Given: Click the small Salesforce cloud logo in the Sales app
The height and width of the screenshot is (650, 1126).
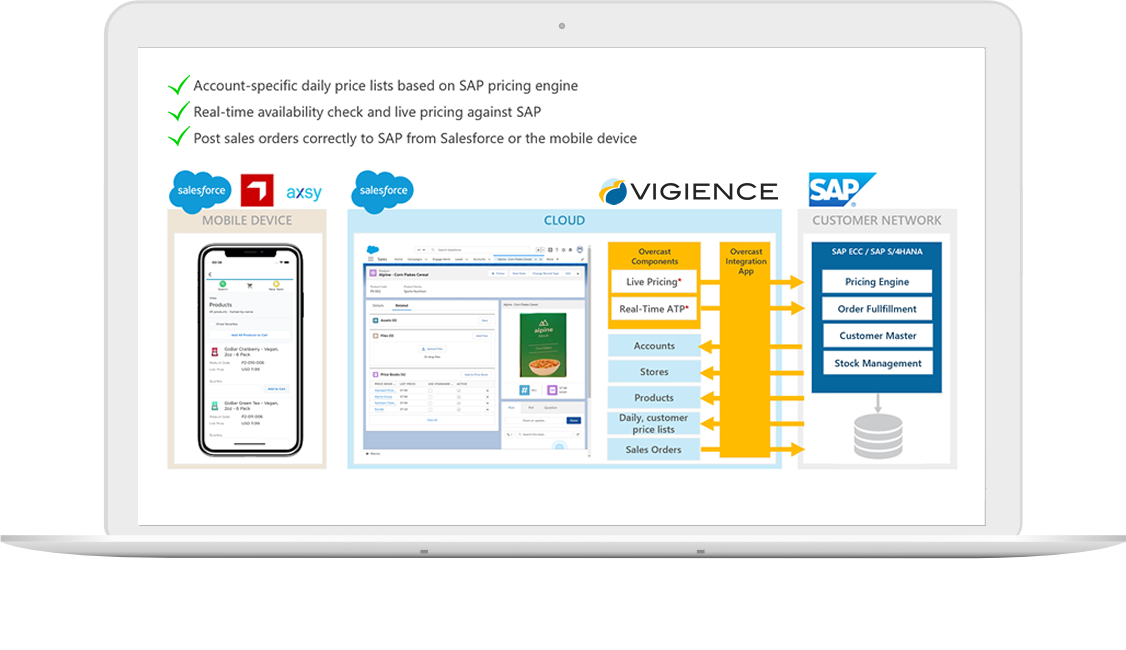Looking at the screenshot, I should 373,250.
